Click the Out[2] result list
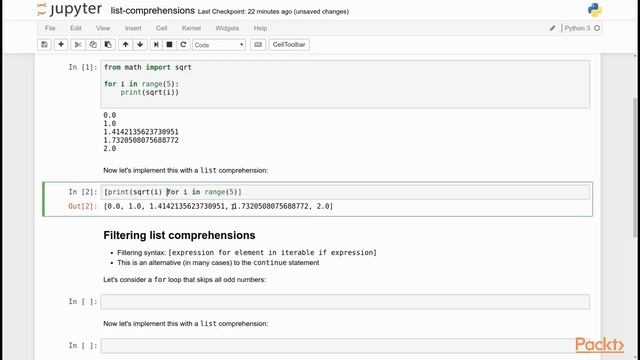The image size is (640, 360). (x=218, y=206)
